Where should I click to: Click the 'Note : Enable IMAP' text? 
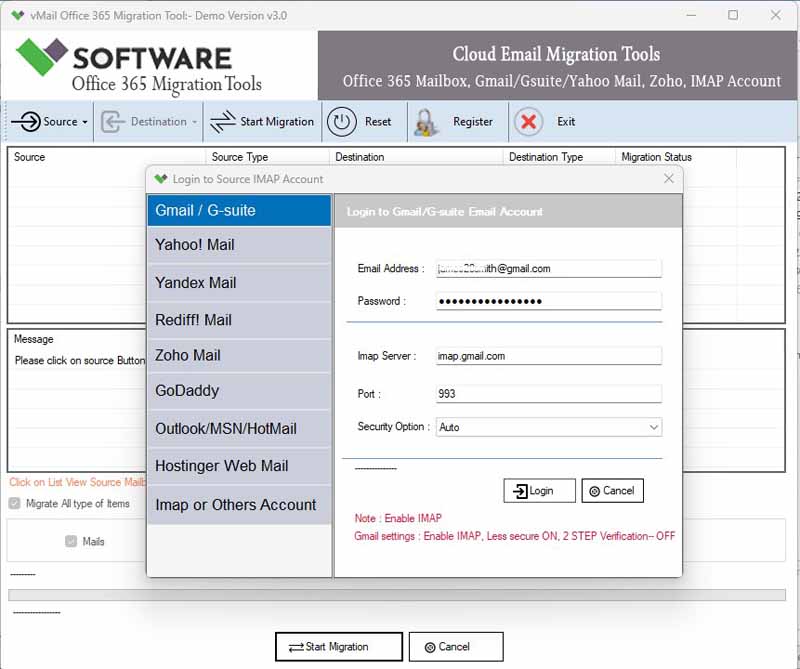pyautogui.click(x=398, y=518)
